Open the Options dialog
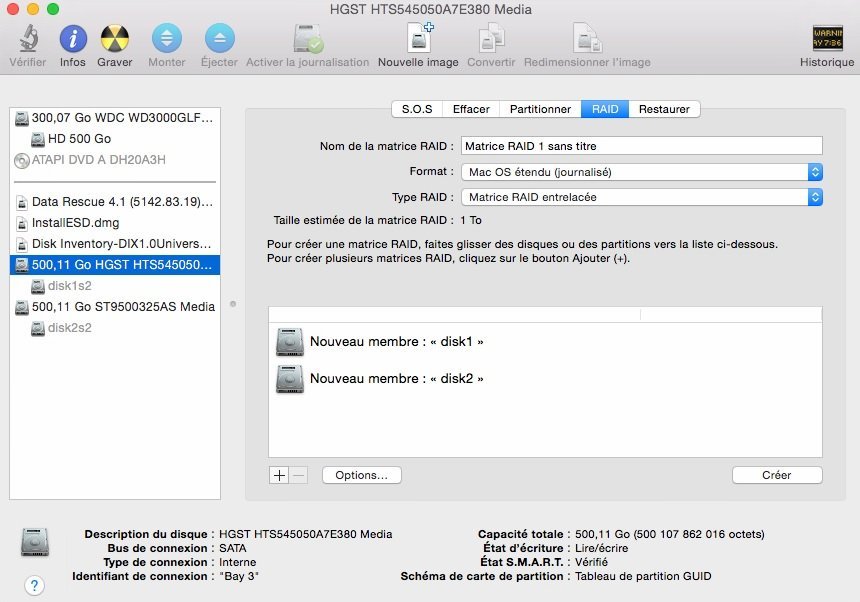This screenshot has height=602, width=860. click(x=361, y=475)
